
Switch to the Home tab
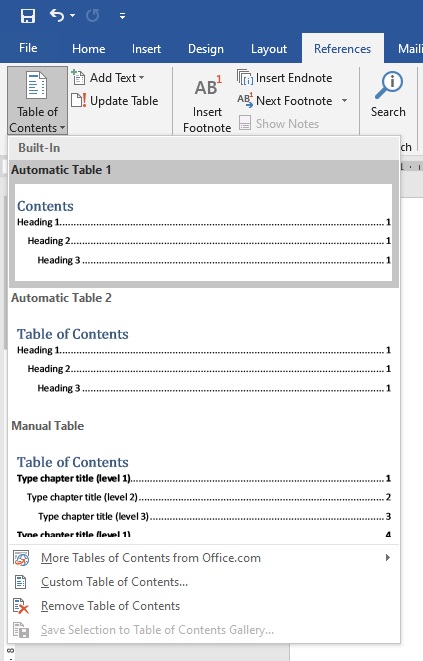pyautogui.click(x=89, y=49)
